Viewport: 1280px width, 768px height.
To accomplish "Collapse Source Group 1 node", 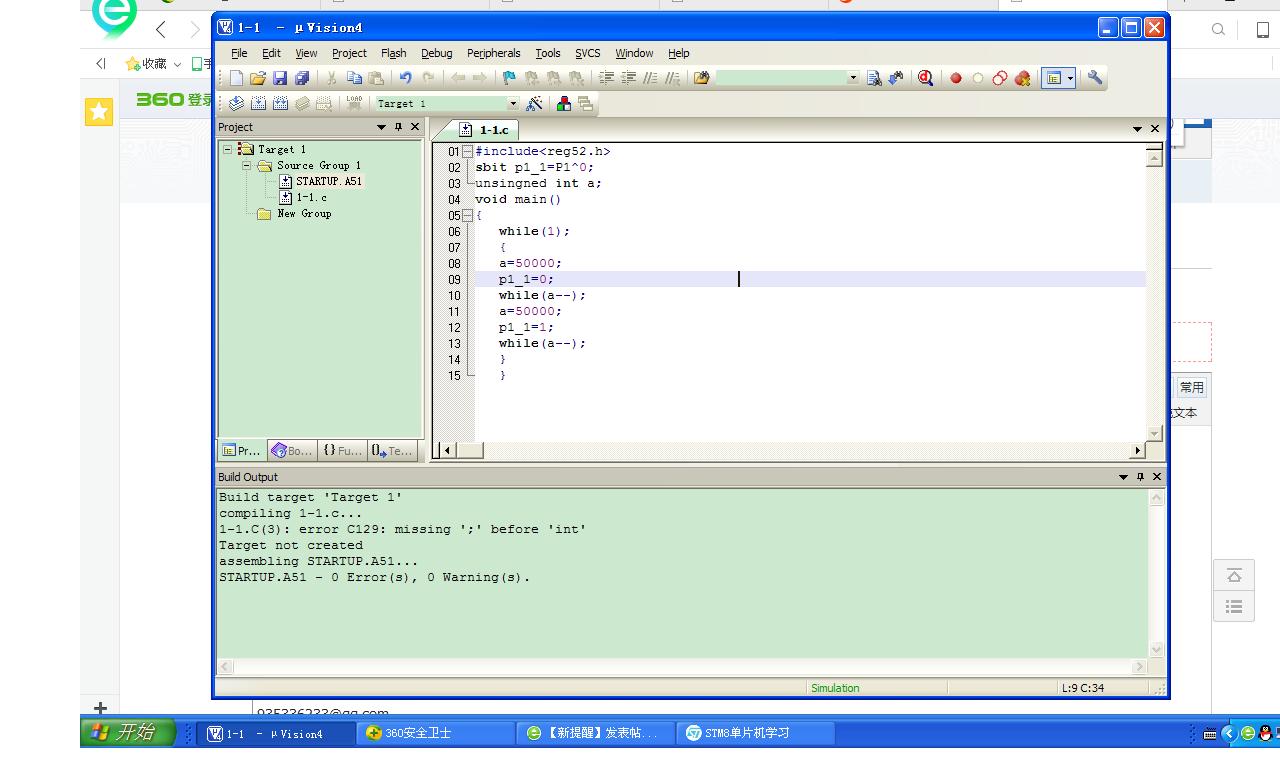I will pyautogui.click(x=247, y=165).
